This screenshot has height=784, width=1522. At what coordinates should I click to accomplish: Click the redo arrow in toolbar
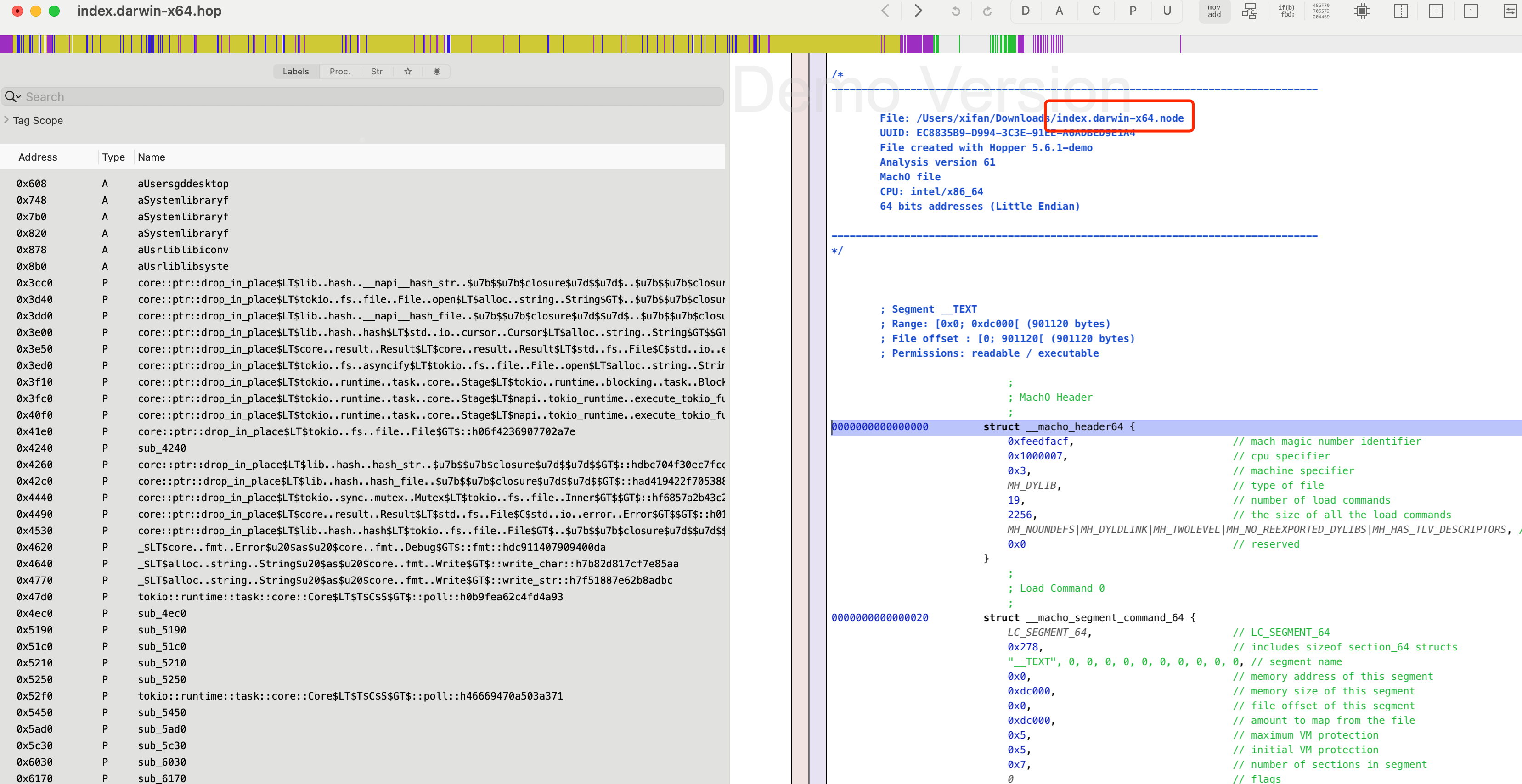tap(986, 11)
